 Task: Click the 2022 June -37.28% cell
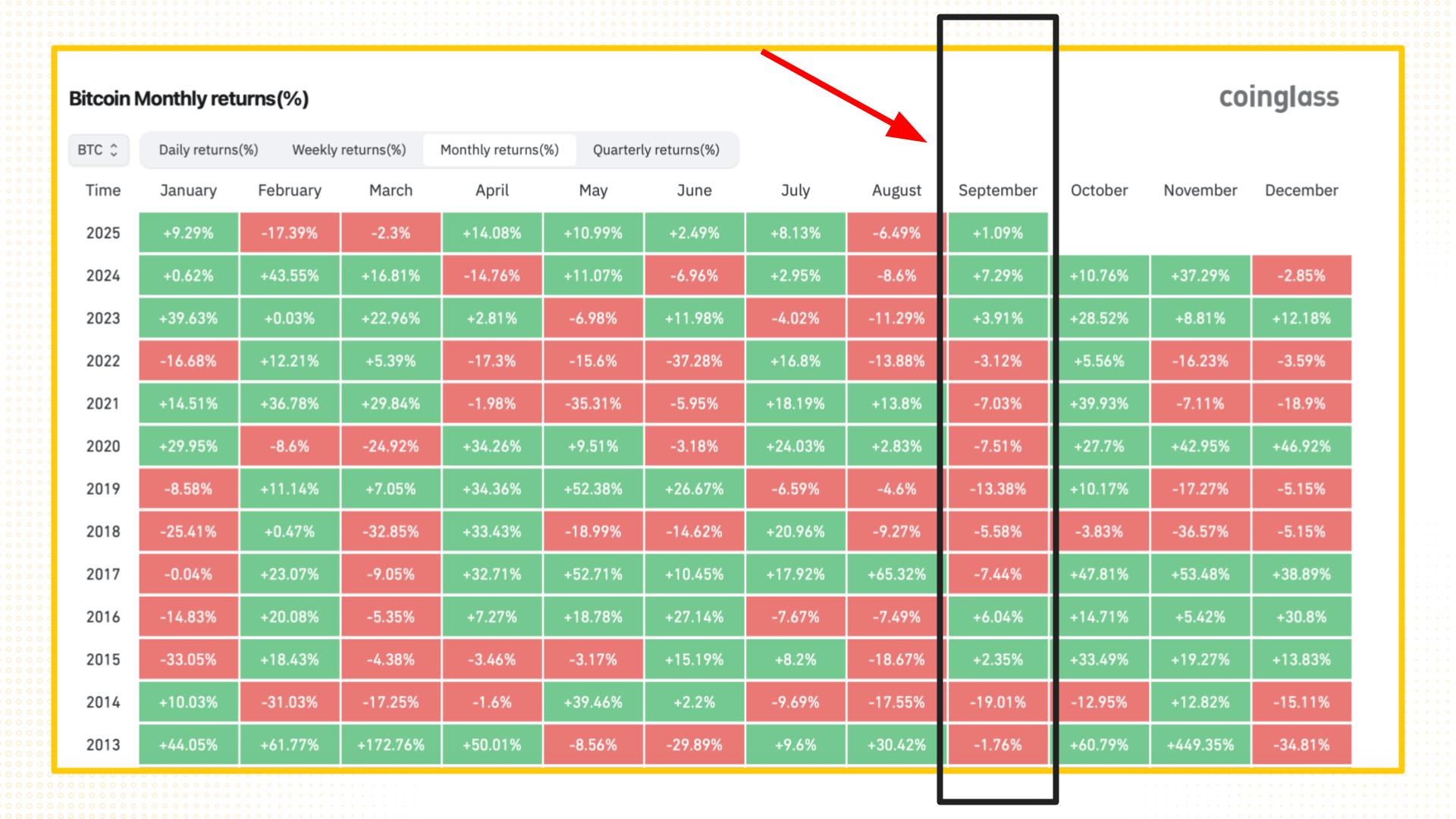click(x=694, y=361)
